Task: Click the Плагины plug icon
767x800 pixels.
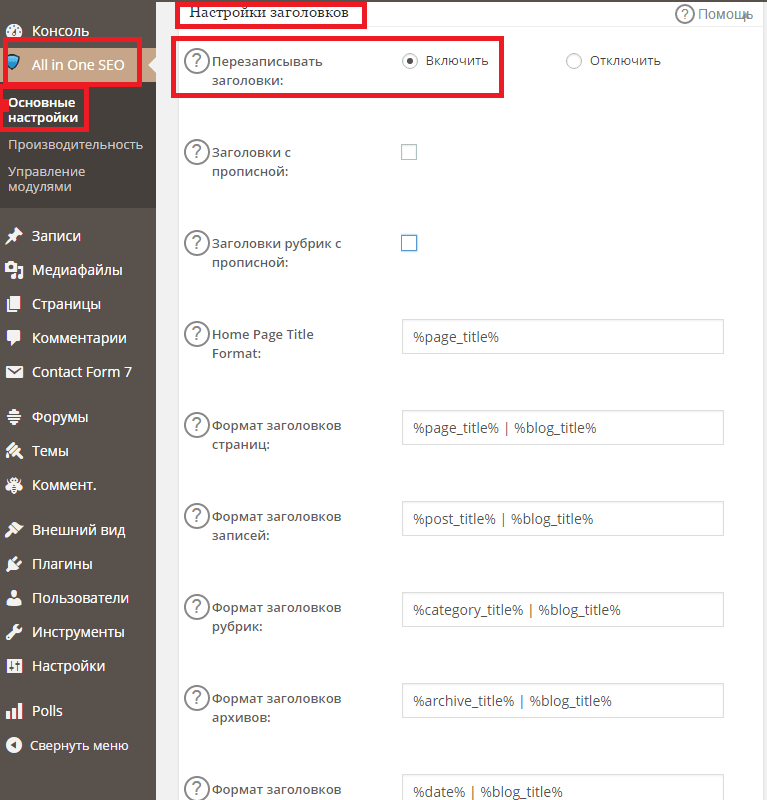Action: (14, 564)
